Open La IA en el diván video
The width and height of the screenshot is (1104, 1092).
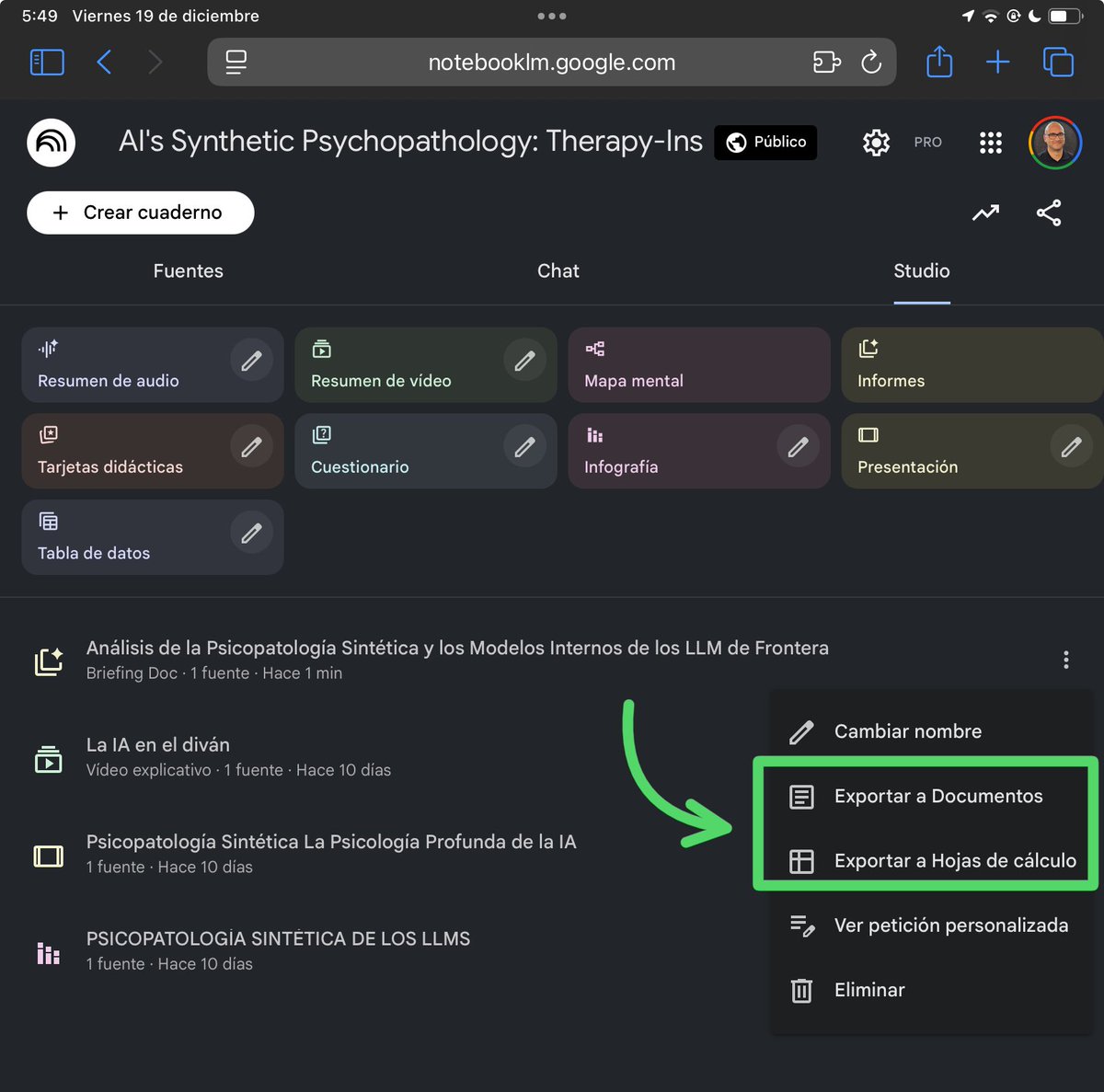coord(238,756)
